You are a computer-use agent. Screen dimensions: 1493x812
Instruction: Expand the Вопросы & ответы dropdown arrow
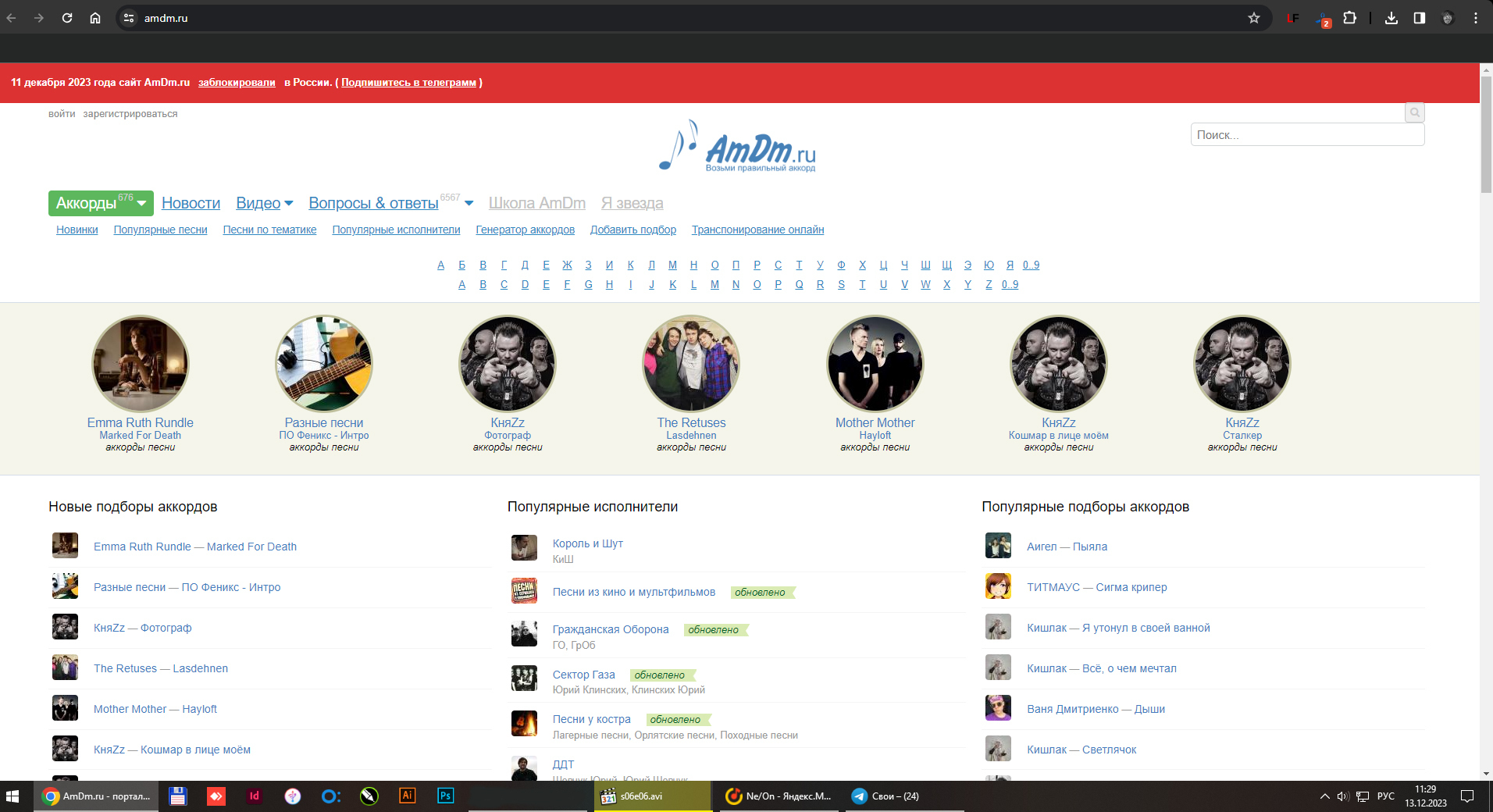click(x=469, y=203)
